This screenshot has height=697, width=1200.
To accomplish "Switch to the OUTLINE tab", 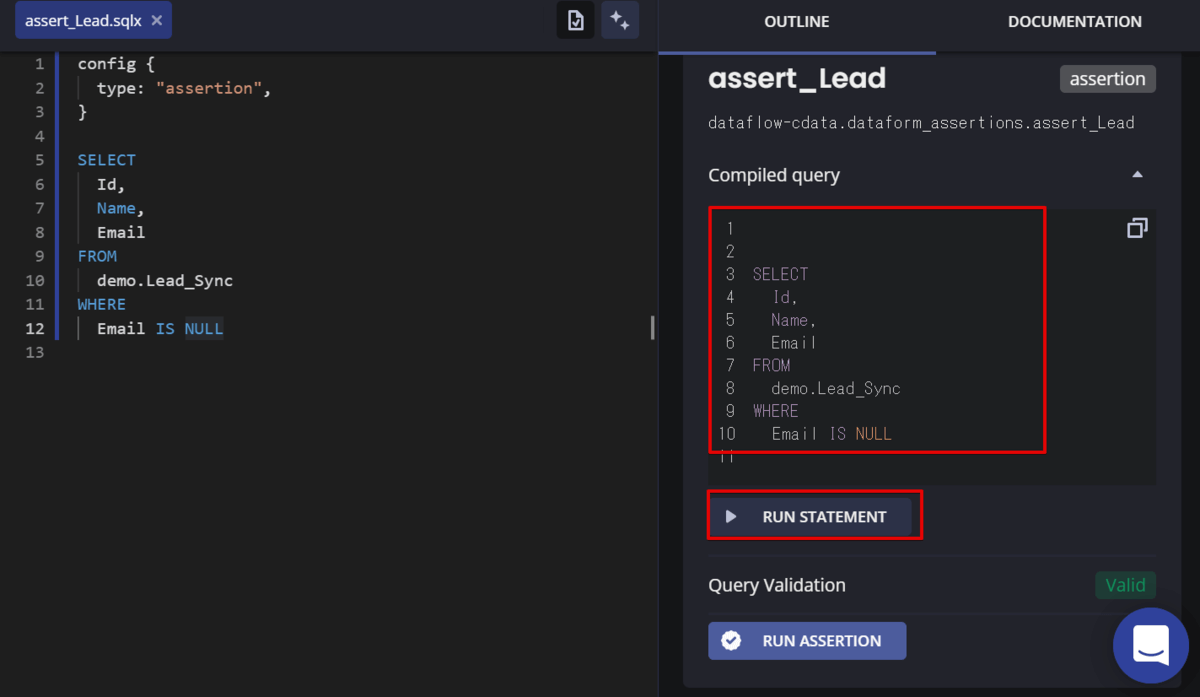I will tap(796, 22).
